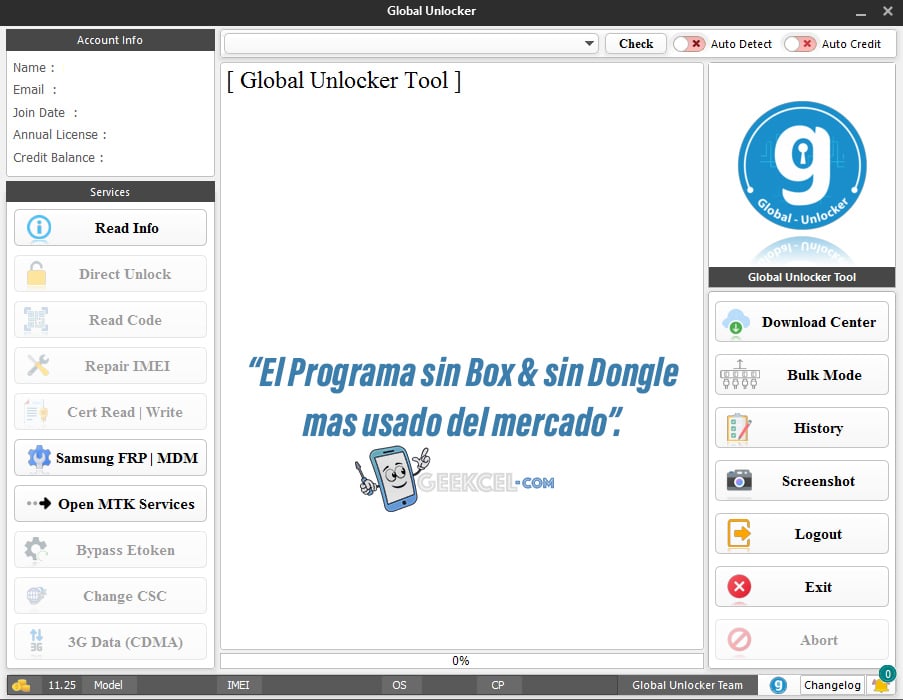The width and height of the screenshot is (903, 700).
Task: Click the Samsung FRP | MDM gear icon
Action: 39,457
